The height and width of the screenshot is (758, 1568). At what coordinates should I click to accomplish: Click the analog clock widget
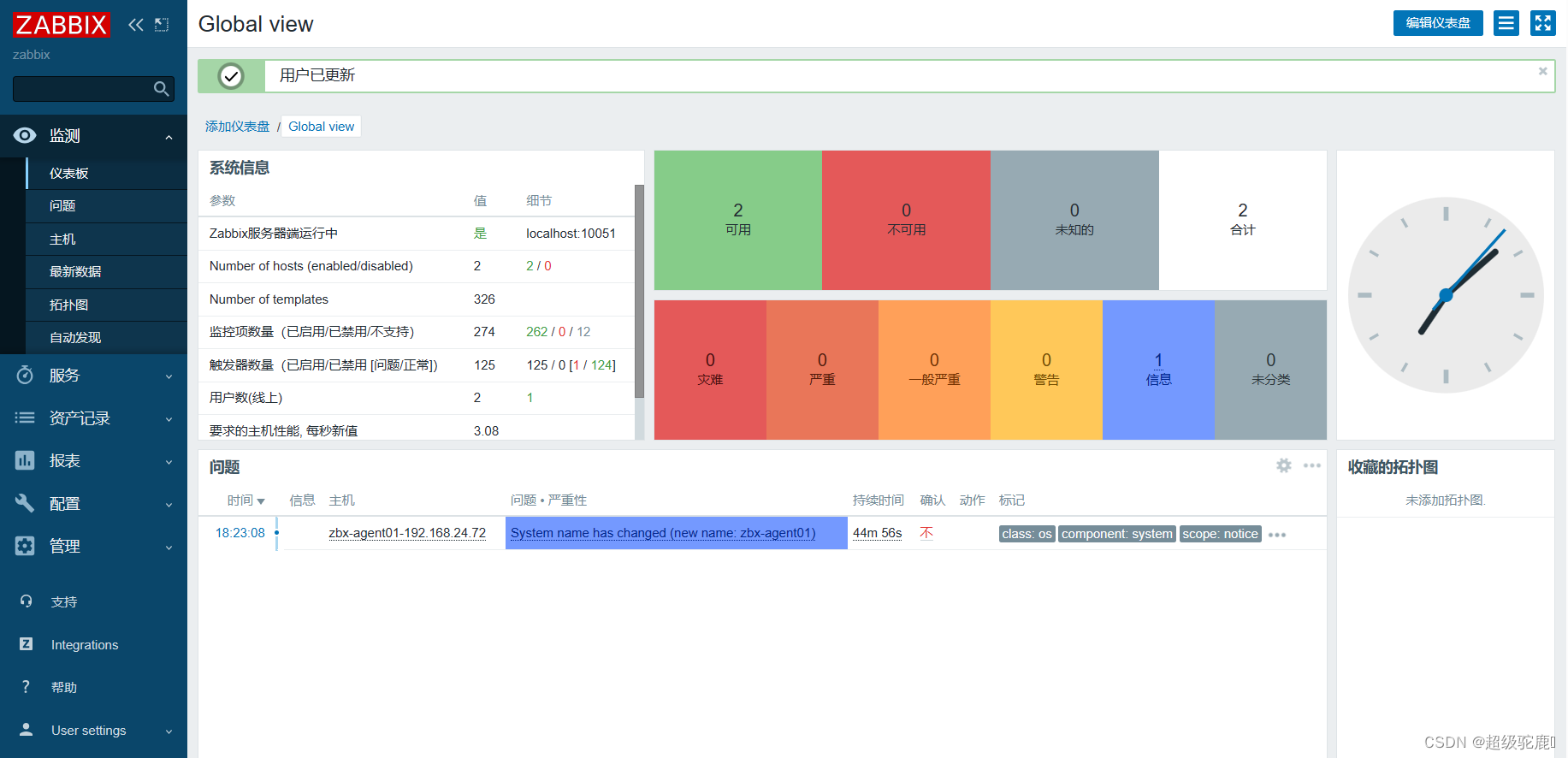[1446, 295]
